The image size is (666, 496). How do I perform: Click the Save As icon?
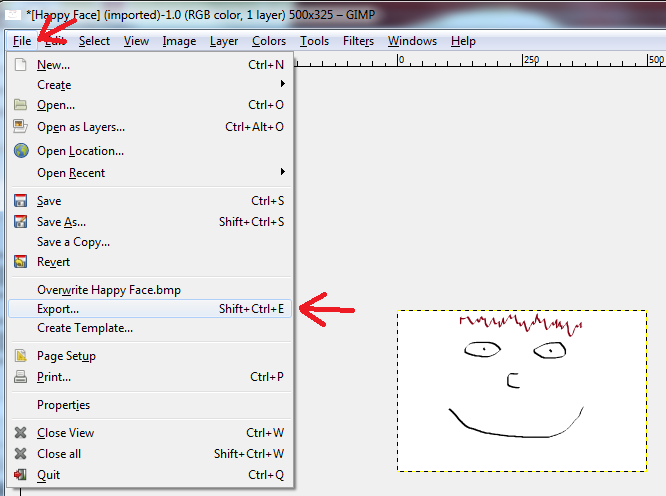click(x=20, y=221)
